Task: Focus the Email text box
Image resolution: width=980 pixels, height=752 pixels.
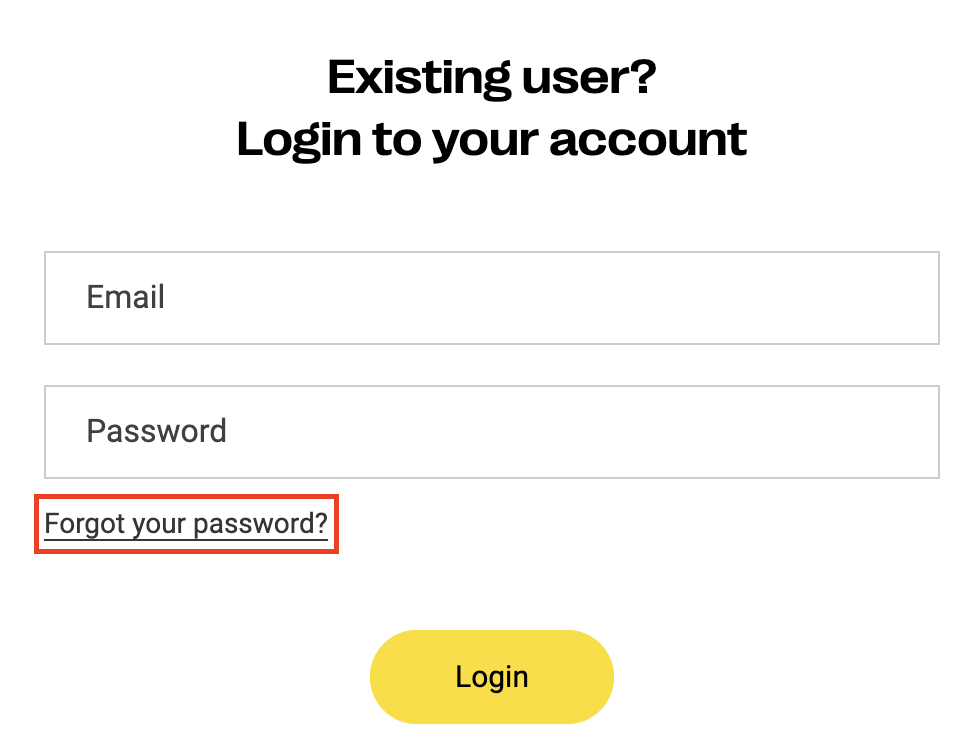Action: click(491, 298)
